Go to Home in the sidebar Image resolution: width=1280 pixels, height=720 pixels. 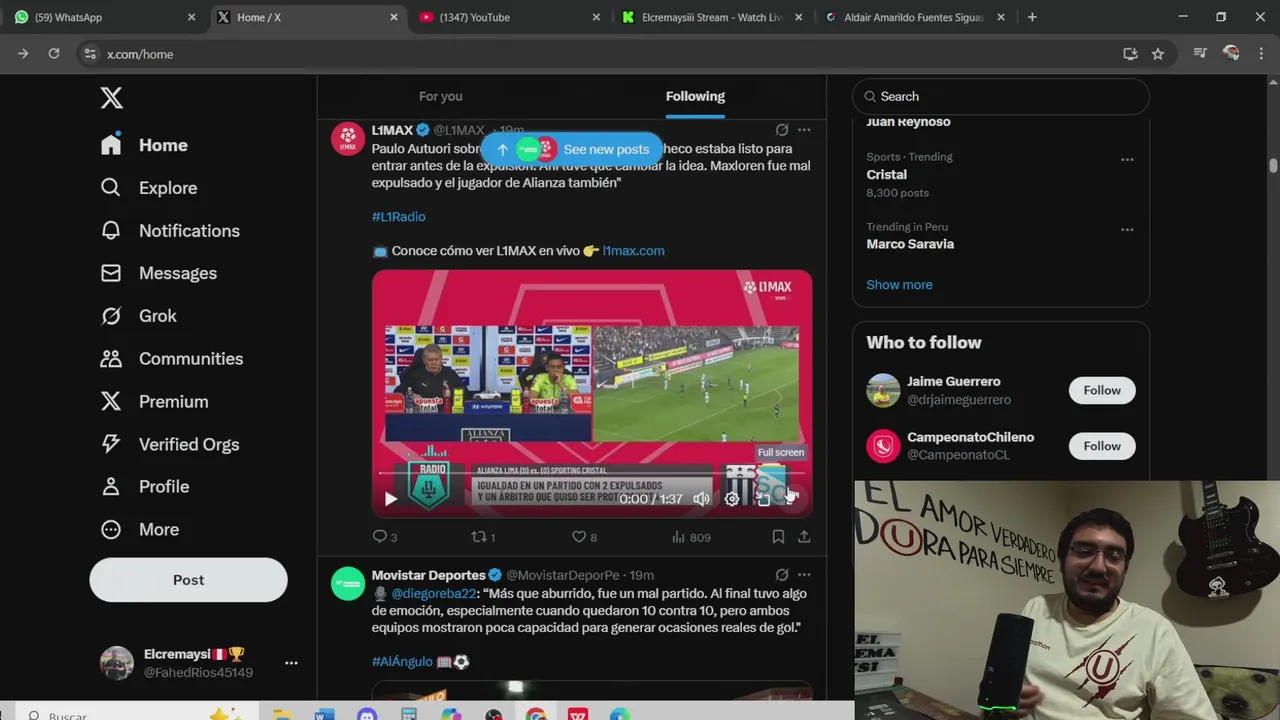click(144, 145)
